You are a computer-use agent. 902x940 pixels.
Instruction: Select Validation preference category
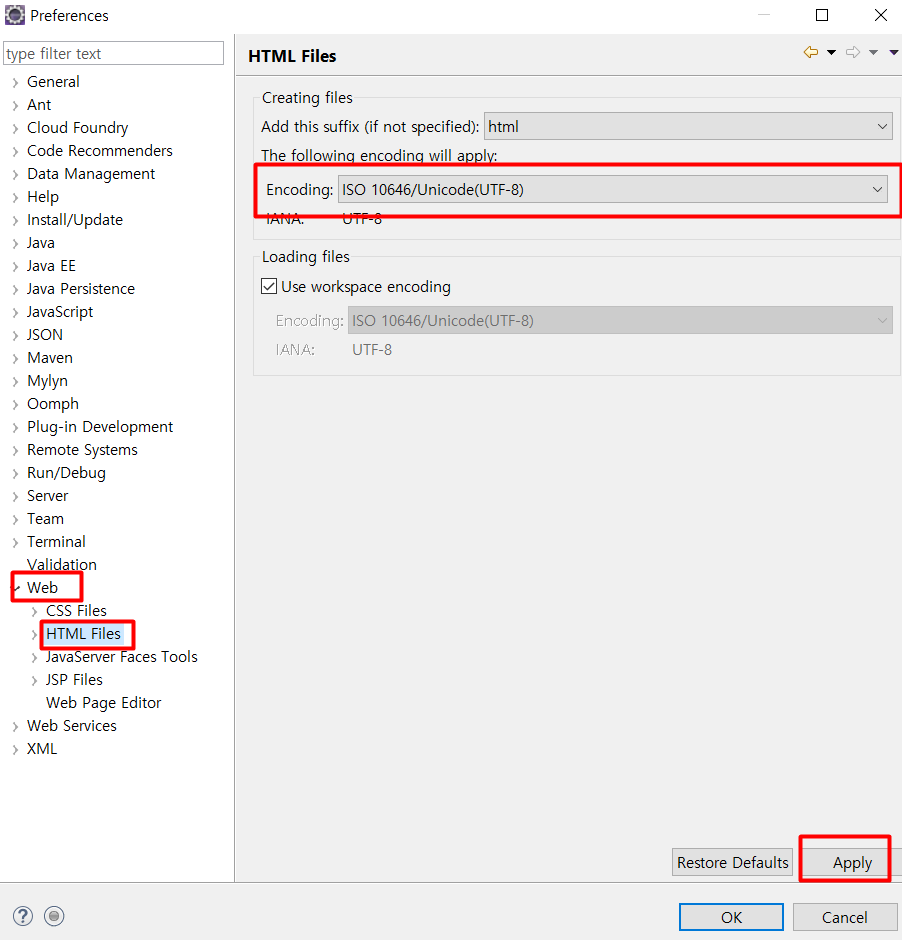[62, 565]
